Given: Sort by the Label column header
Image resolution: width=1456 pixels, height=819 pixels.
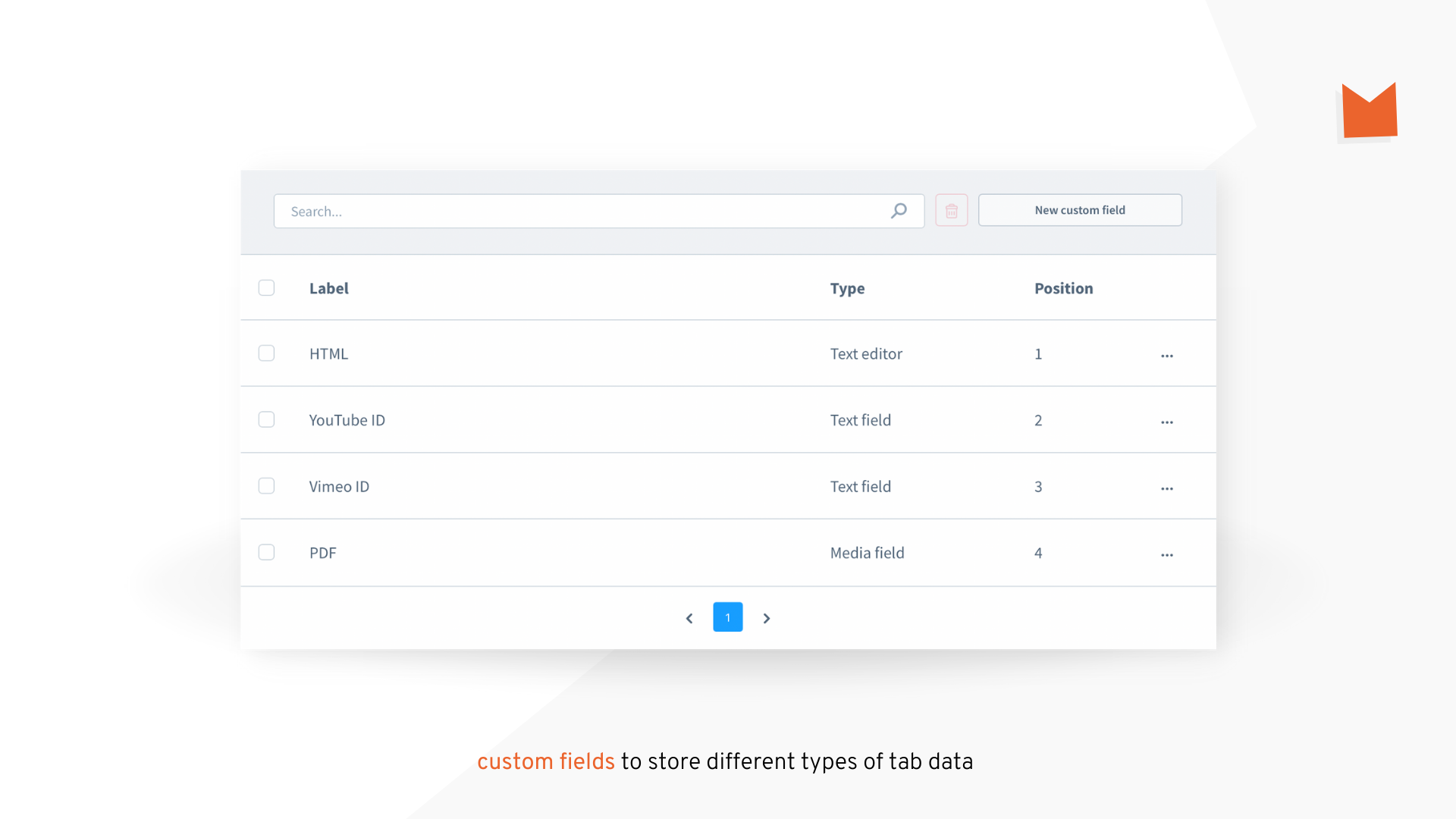Looking at the screenshot, I should point(329,288).
